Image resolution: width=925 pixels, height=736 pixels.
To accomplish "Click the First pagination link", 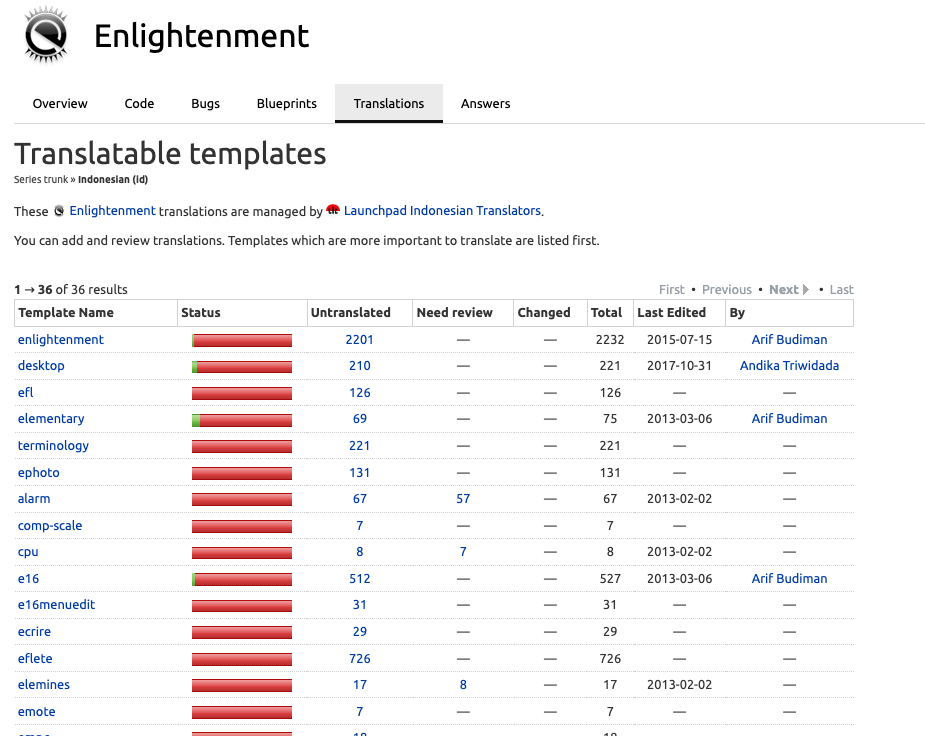I will [671, 290].
